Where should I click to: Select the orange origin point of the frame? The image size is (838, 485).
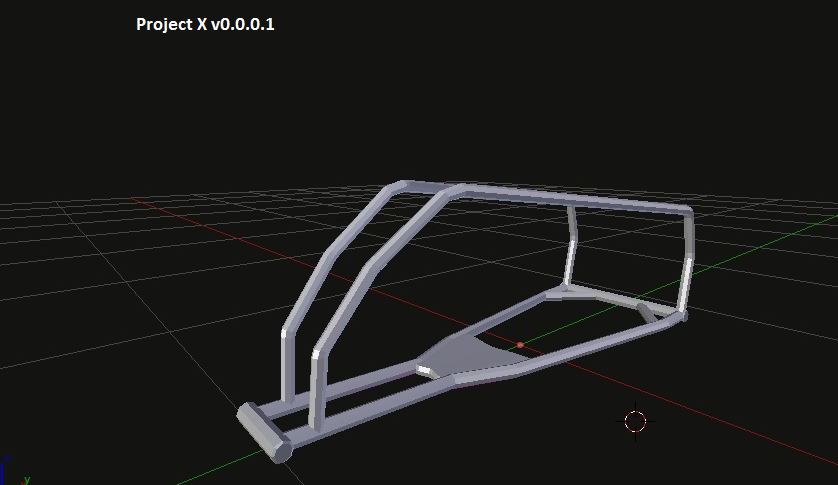[520, 345]
